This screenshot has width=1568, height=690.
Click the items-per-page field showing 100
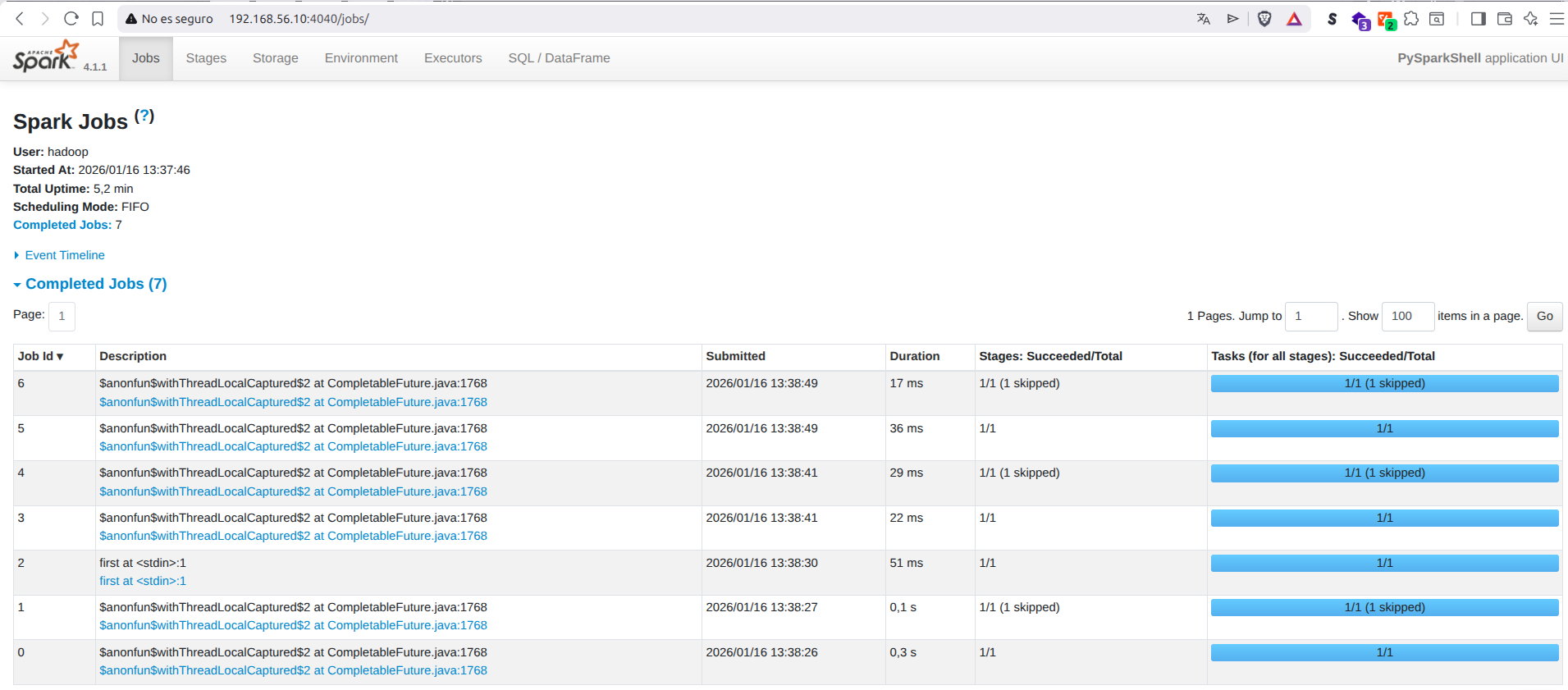pyautogui.click(x=1407, y=316)
